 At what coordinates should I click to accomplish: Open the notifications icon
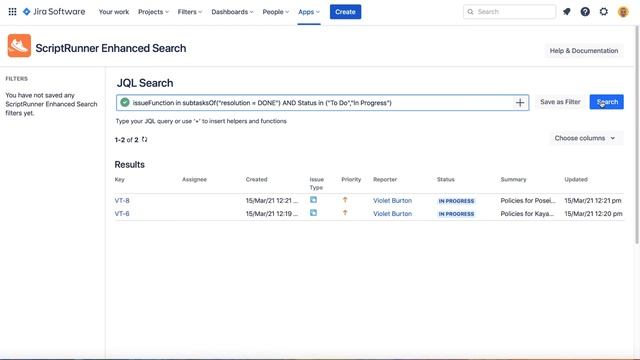tap(567, 12)
